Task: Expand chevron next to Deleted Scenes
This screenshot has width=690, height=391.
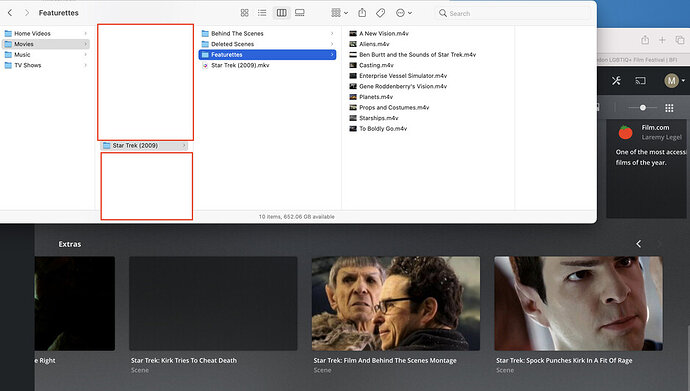Action: click(x=332, y=44)
